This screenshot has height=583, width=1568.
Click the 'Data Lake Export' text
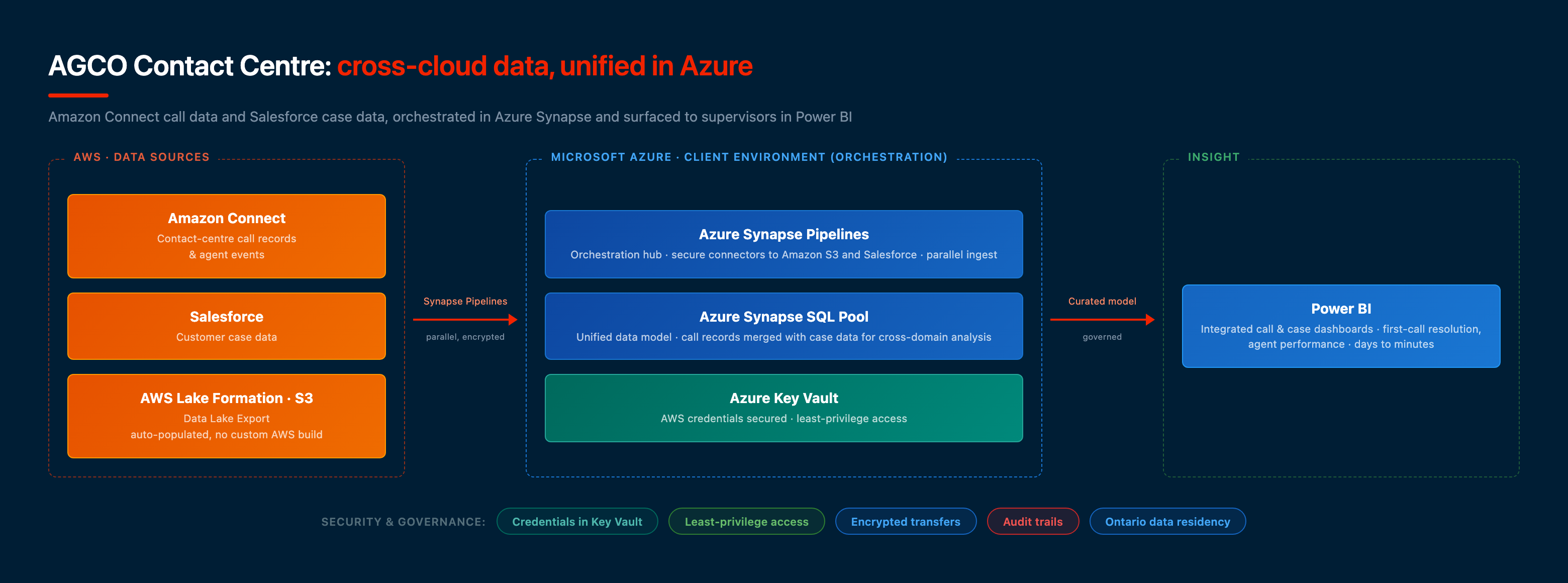[x=227, y=419]
